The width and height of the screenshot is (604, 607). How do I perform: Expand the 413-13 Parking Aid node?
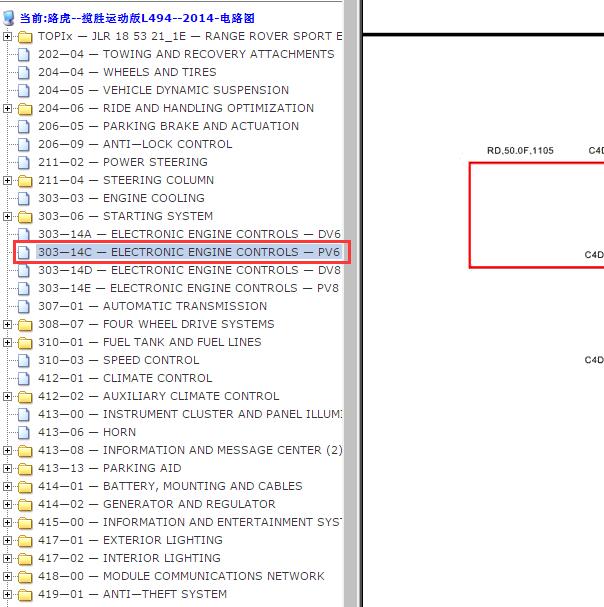[7, 468]
